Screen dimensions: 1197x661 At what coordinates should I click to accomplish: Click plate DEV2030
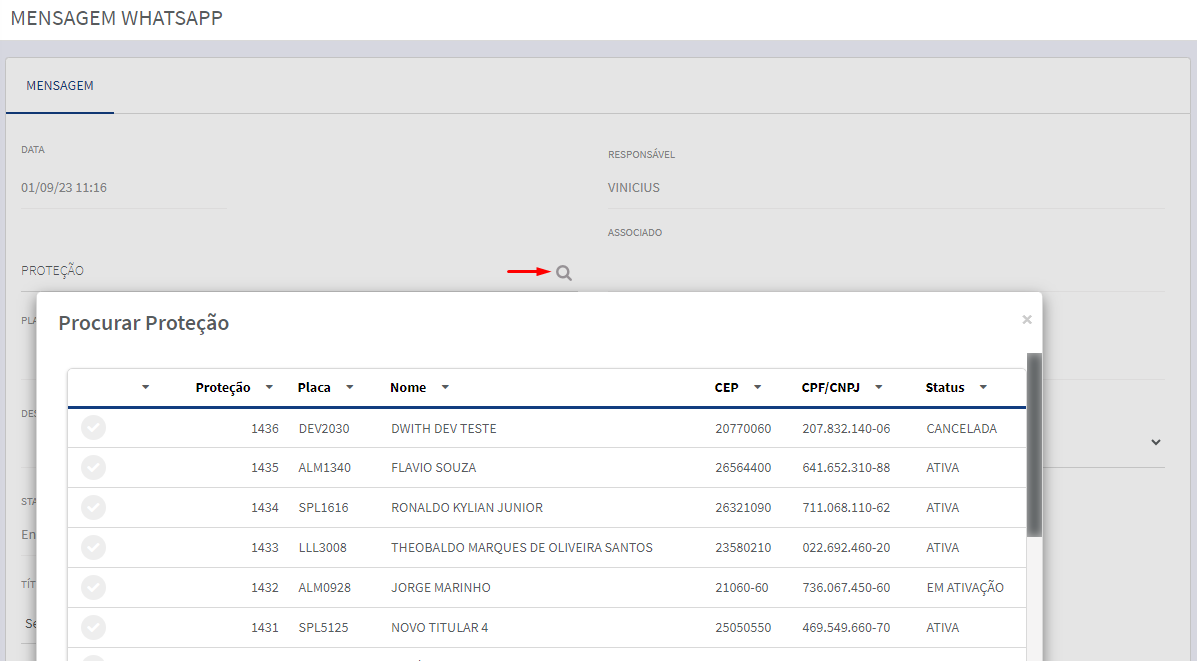point(324,428)
